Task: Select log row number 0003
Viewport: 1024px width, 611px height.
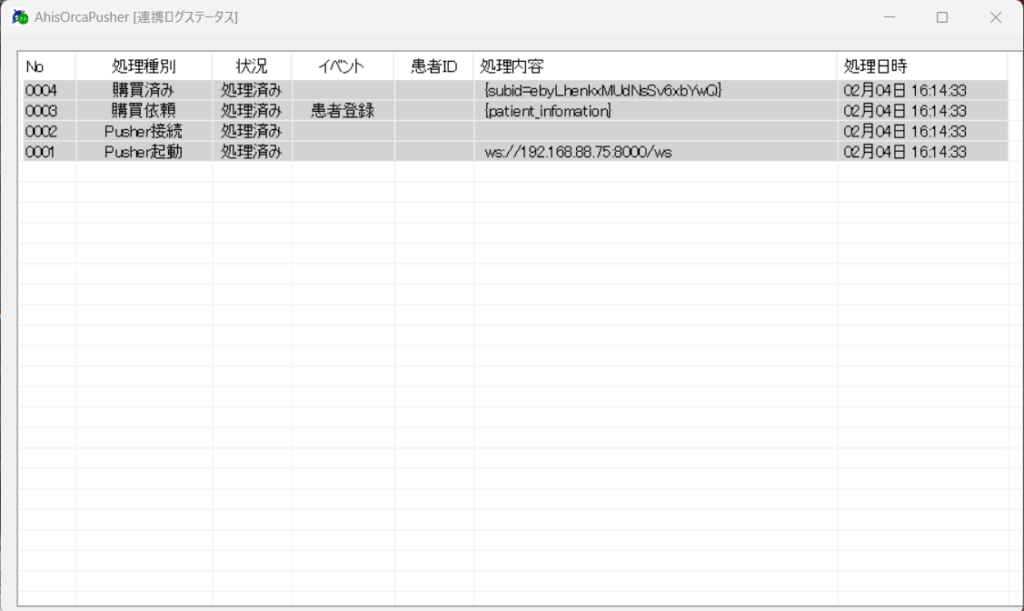Action: [x=41, y=111]
